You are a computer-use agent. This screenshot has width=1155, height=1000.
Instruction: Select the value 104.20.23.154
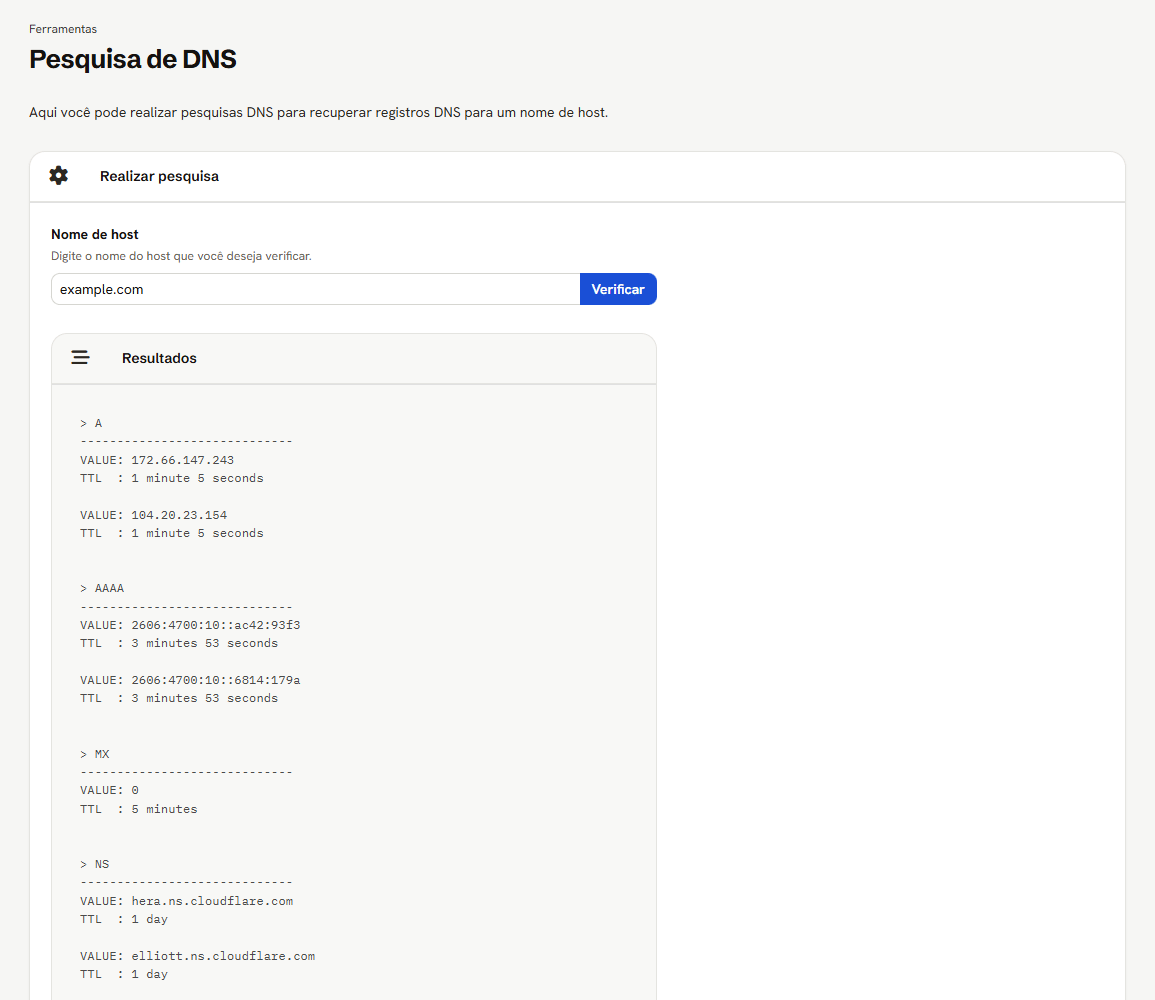[179, 515]
